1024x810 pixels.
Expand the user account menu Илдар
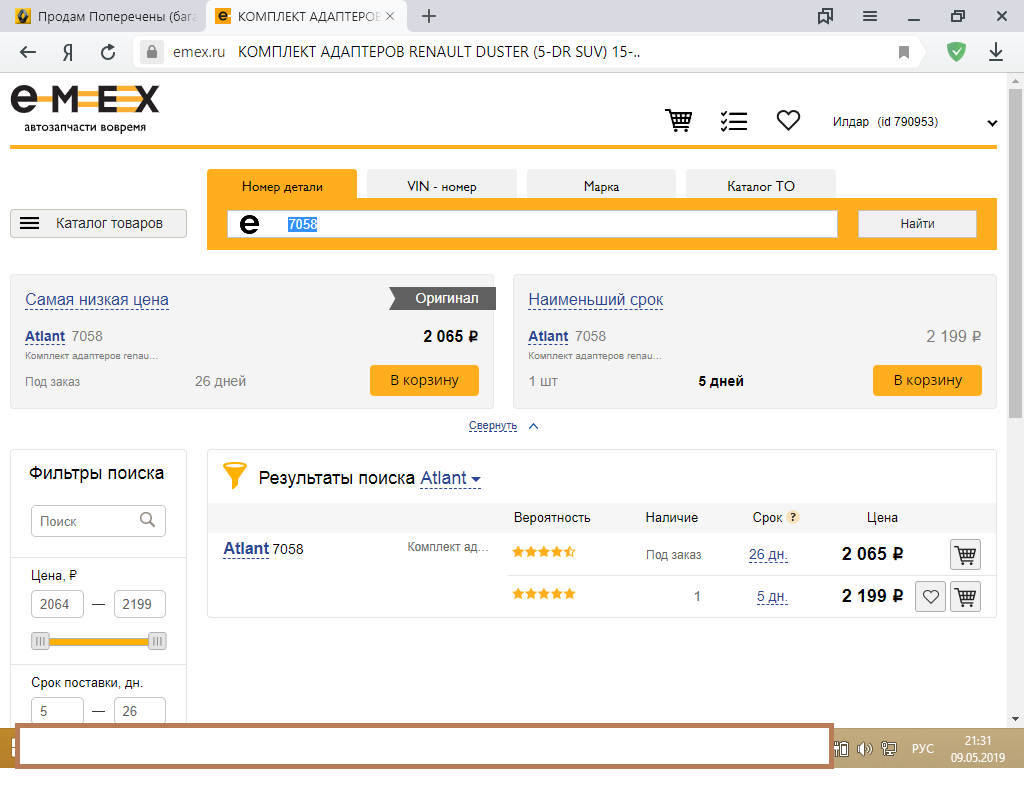pyautogui.click(x=992, y=123)
